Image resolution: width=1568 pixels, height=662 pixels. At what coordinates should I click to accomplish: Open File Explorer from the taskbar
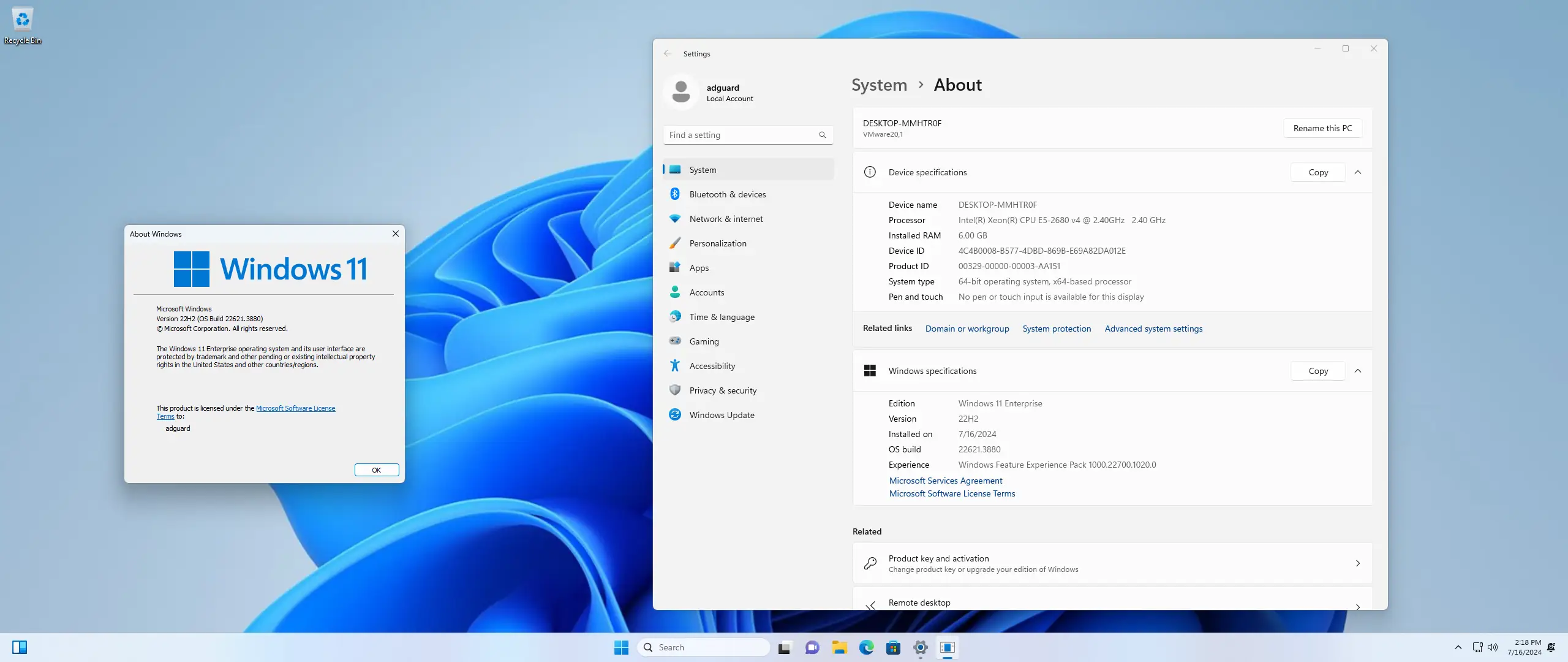[x=839, y=647]
